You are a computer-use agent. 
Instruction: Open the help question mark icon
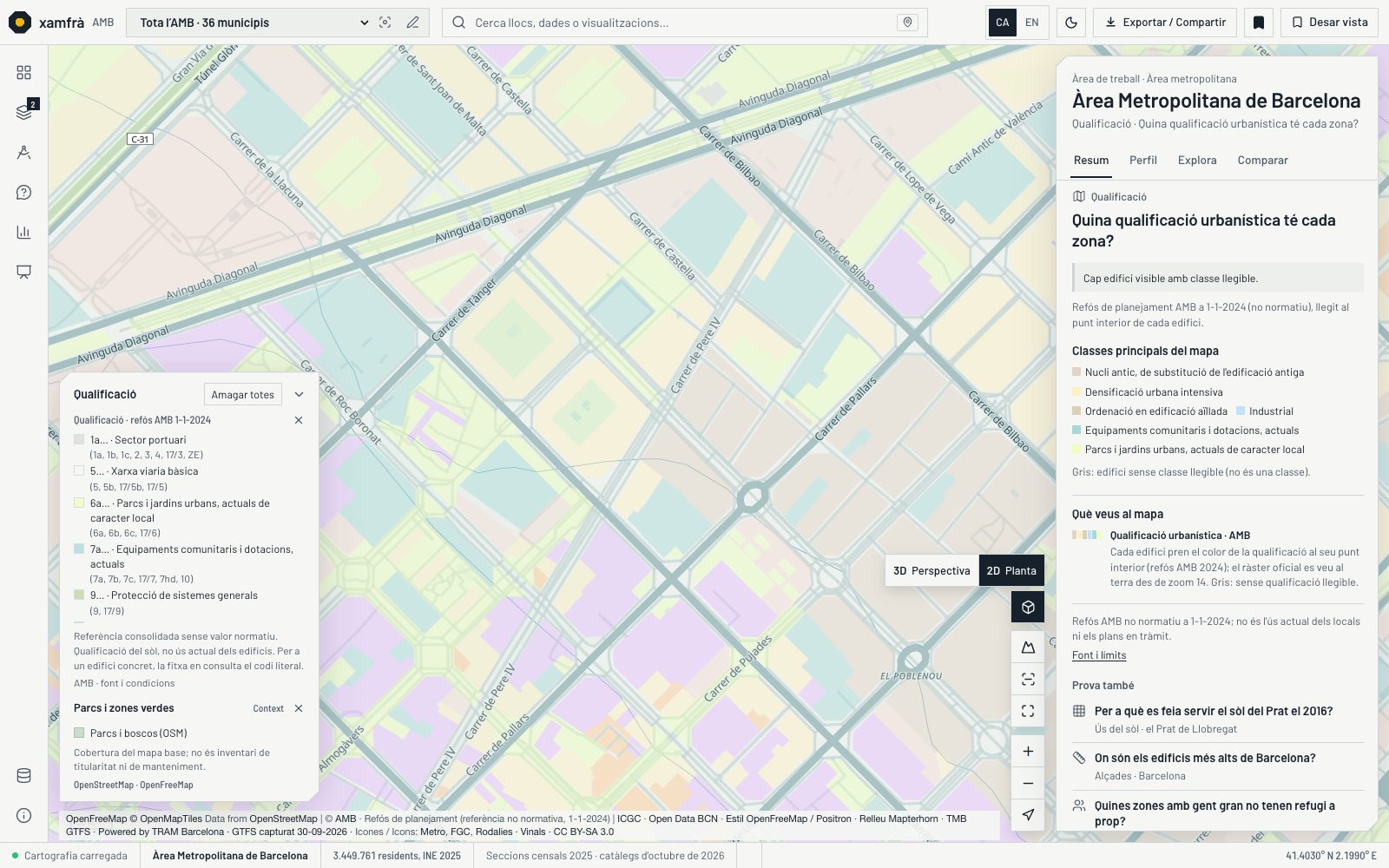pos(23,192)
